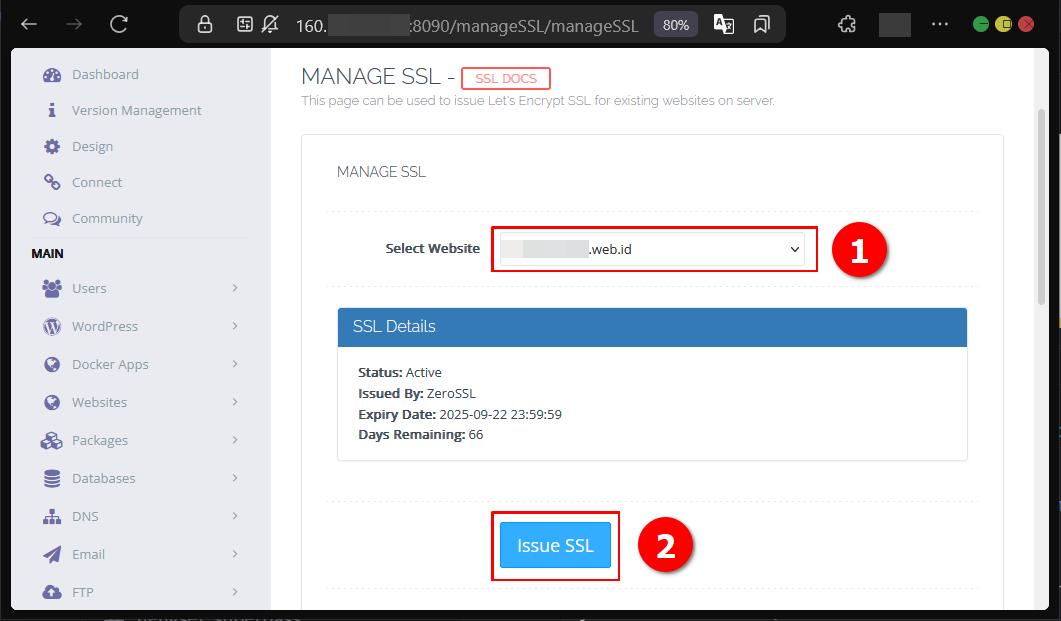Click the Design gear icon

pyautogui.click(x=52, y=147)
